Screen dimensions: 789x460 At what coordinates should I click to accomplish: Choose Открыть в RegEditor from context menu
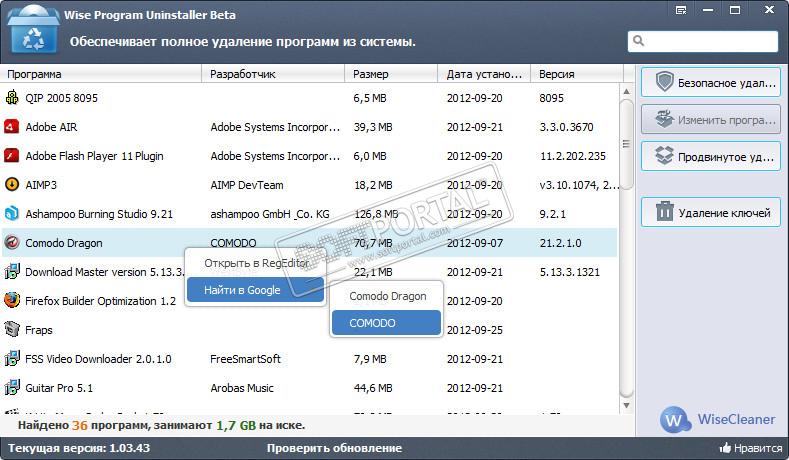(x=256, y=263)
